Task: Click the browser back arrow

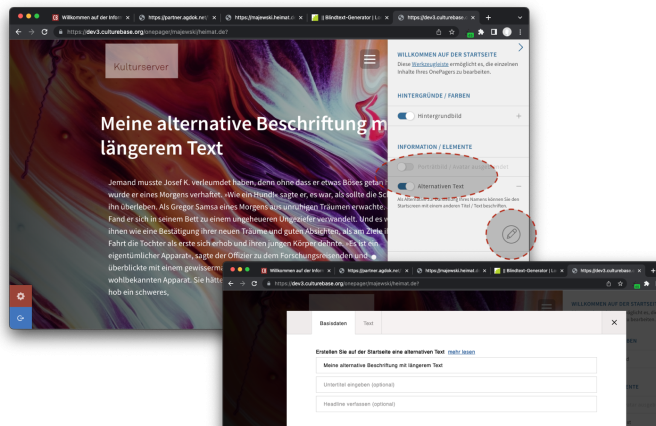Action: tap(18, 32)
